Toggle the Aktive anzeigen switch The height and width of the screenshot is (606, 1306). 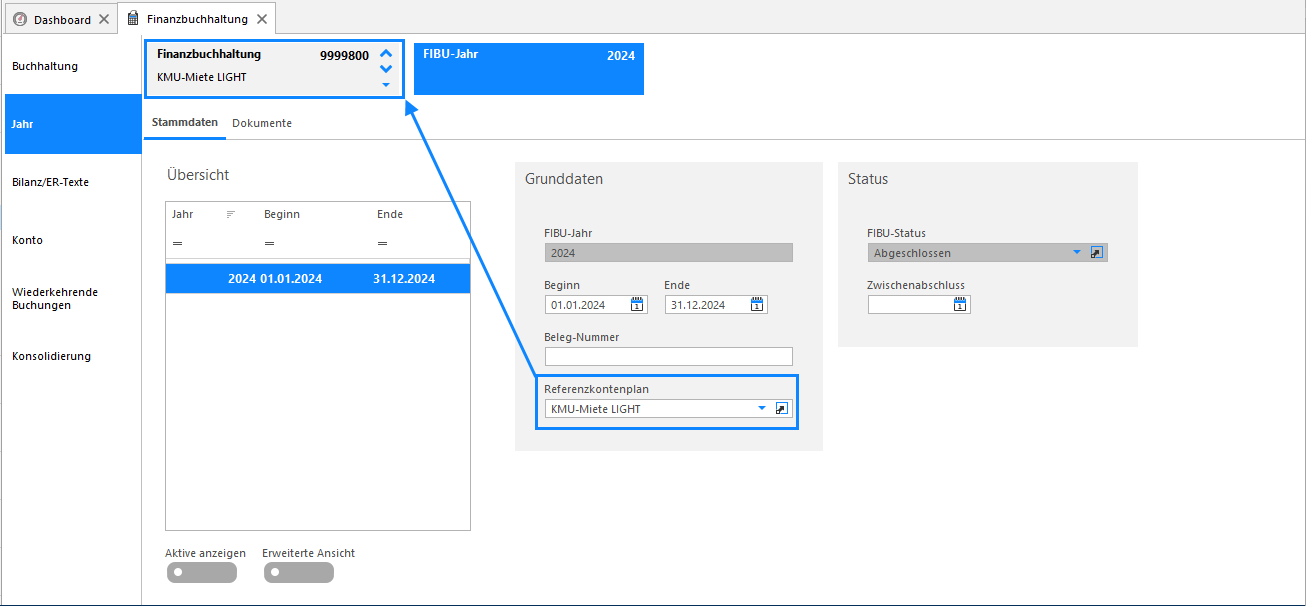(202, 573)
